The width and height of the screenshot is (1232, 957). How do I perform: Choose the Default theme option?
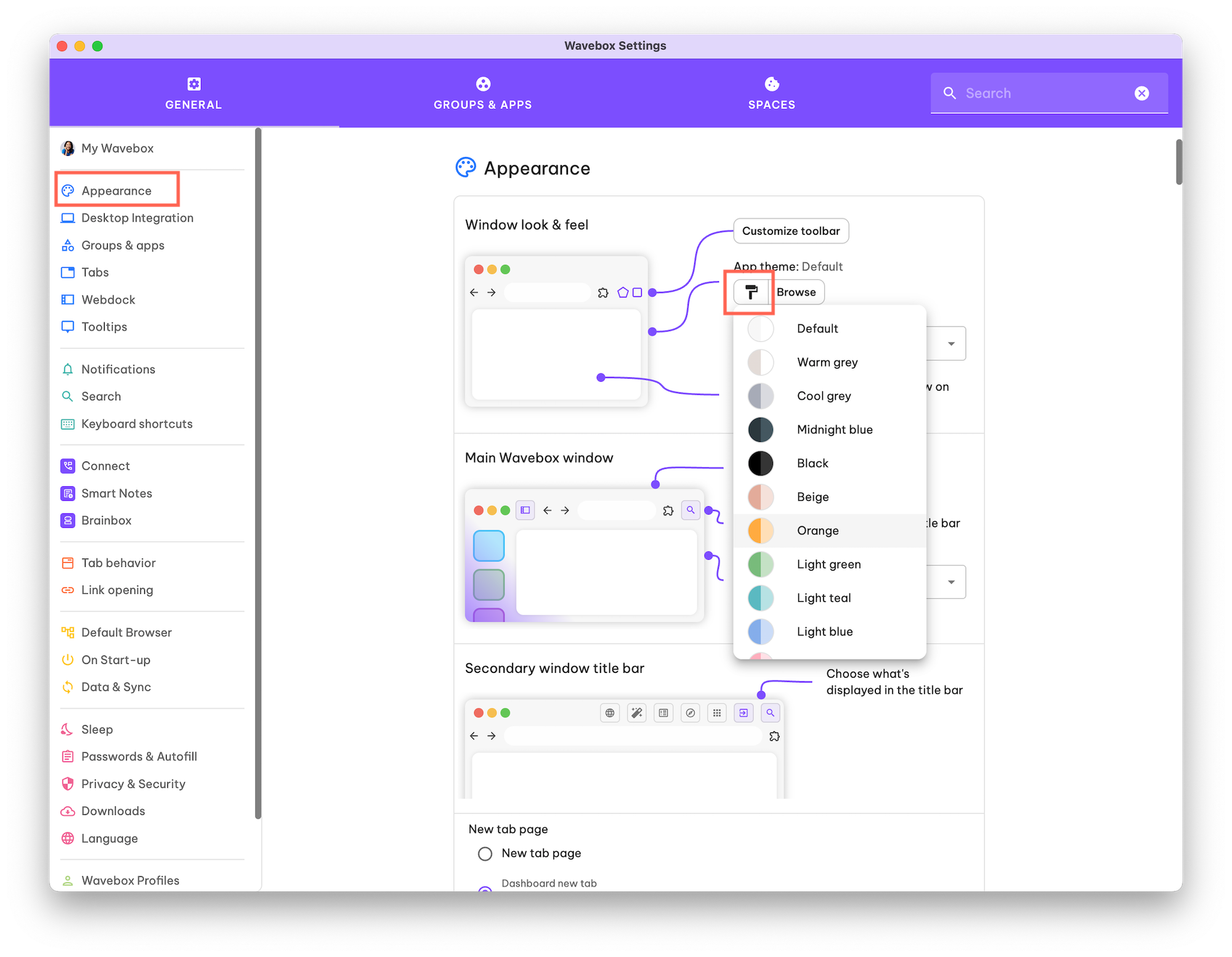coord(830,328)
